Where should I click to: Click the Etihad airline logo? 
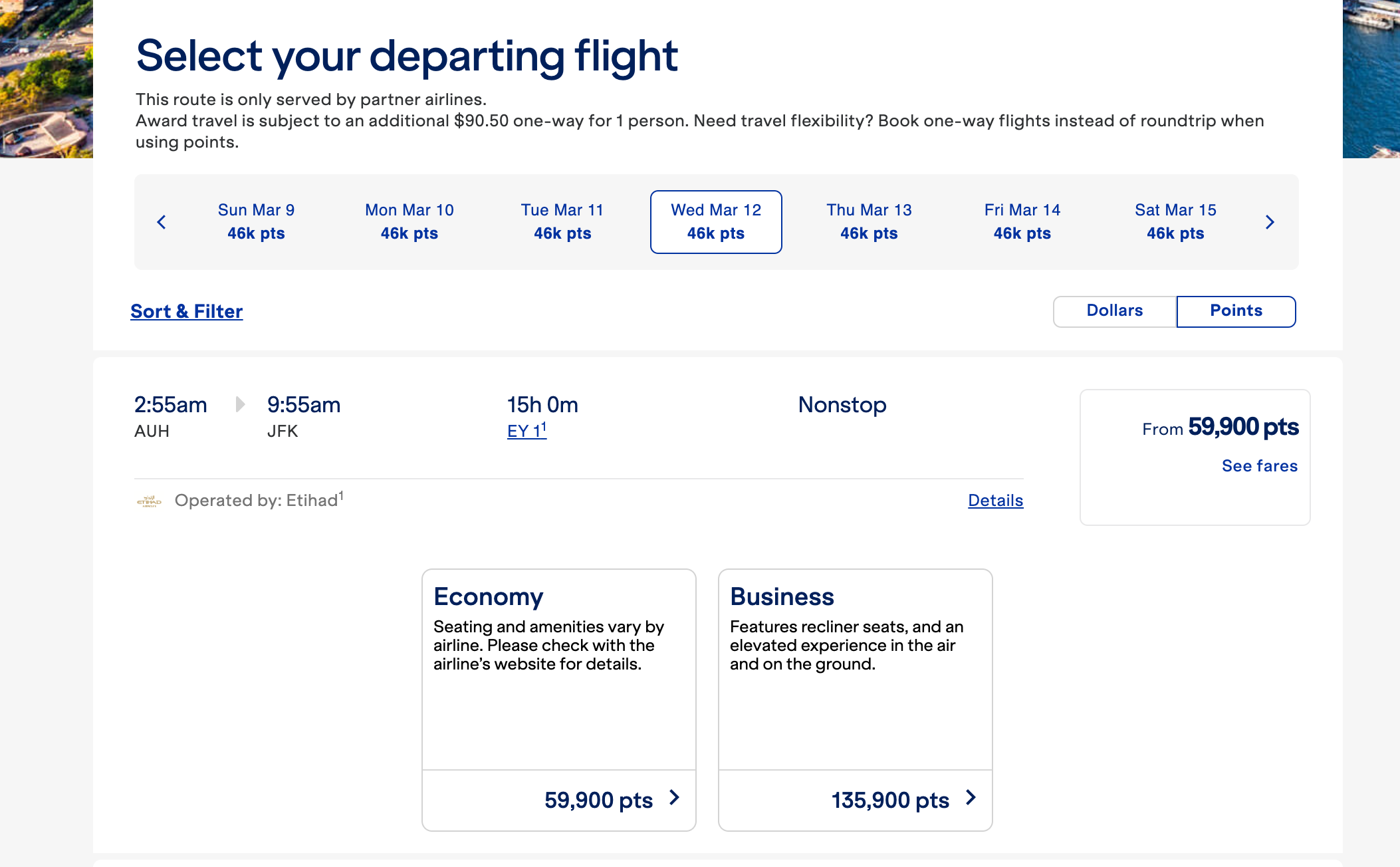tap(150, 501)
